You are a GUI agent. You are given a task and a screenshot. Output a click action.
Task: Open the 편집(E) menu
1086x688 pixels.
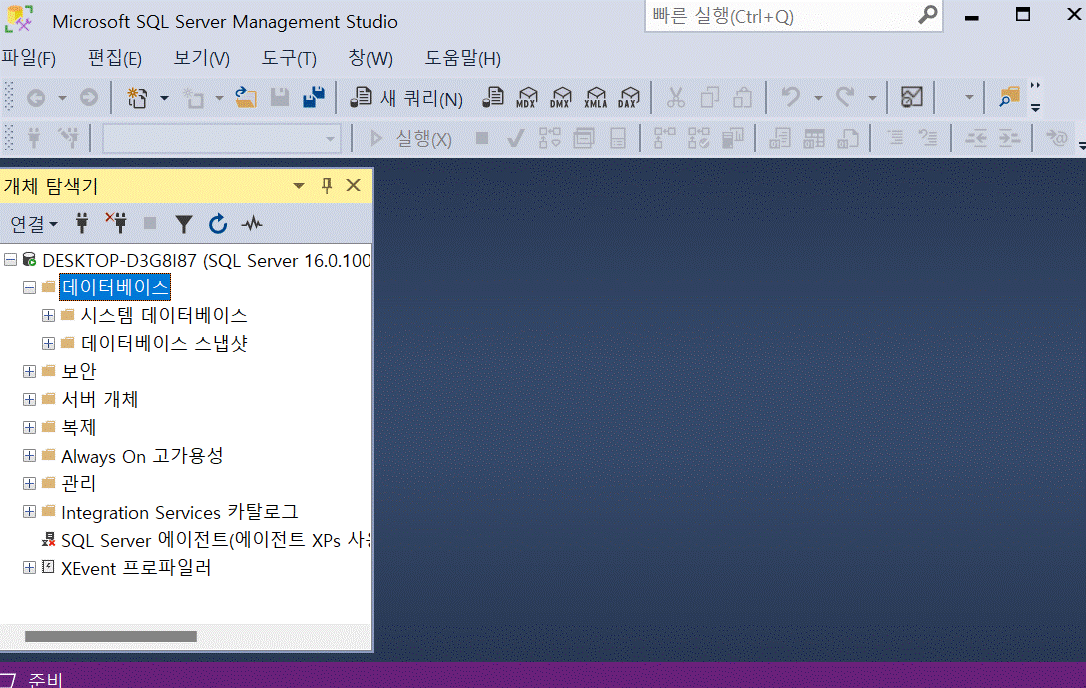click(x=115, y=58)
